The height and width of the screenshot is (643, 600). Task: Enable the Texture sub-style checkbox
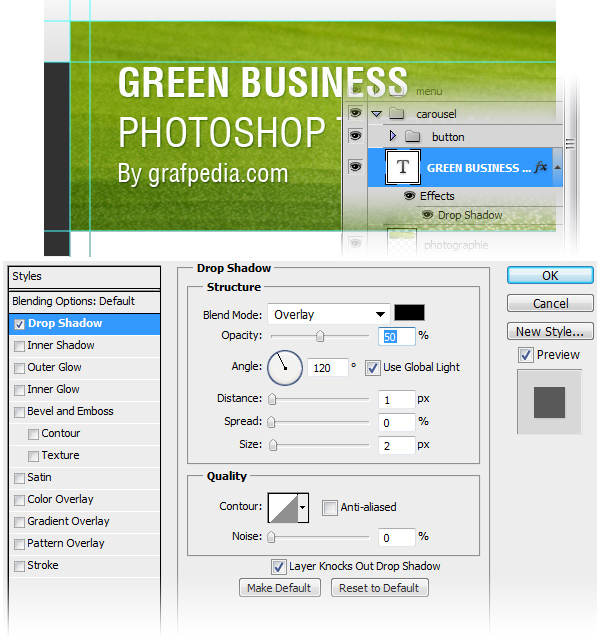[33, 456]
